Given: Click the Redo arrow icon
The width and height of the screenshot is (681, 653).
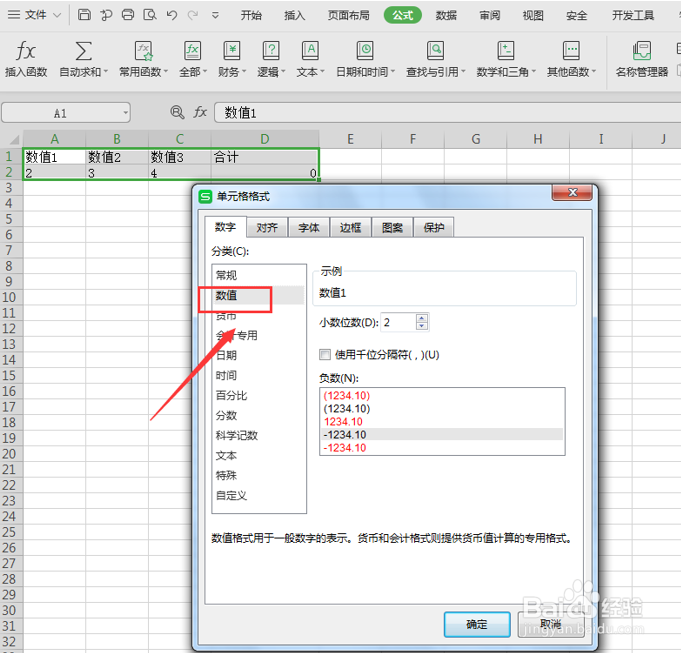Looking at the screenshot, I should pyautogui.click(x=192, y=15).
